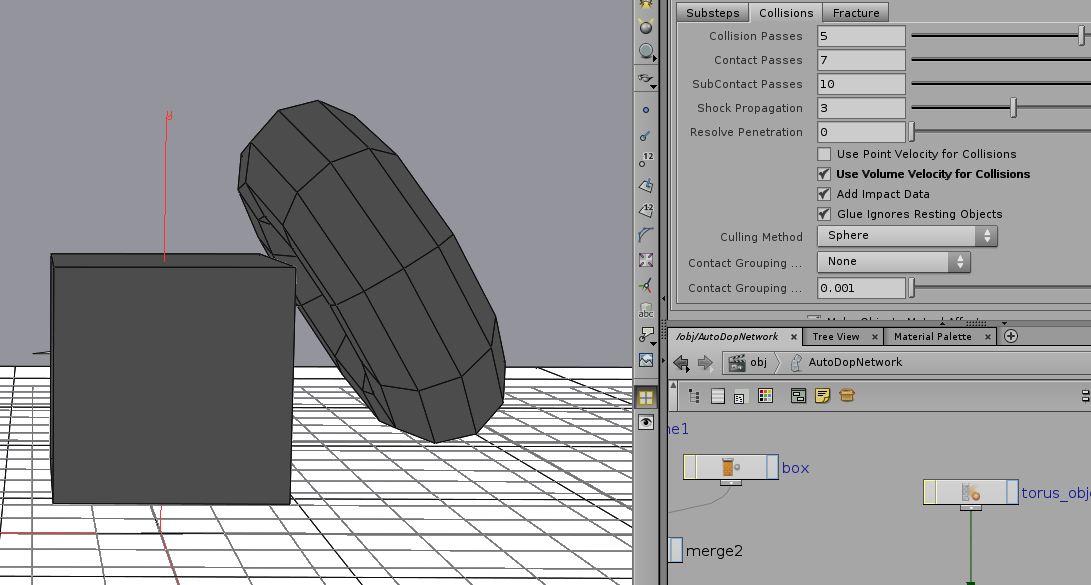Select the box node

coord(730,467)
